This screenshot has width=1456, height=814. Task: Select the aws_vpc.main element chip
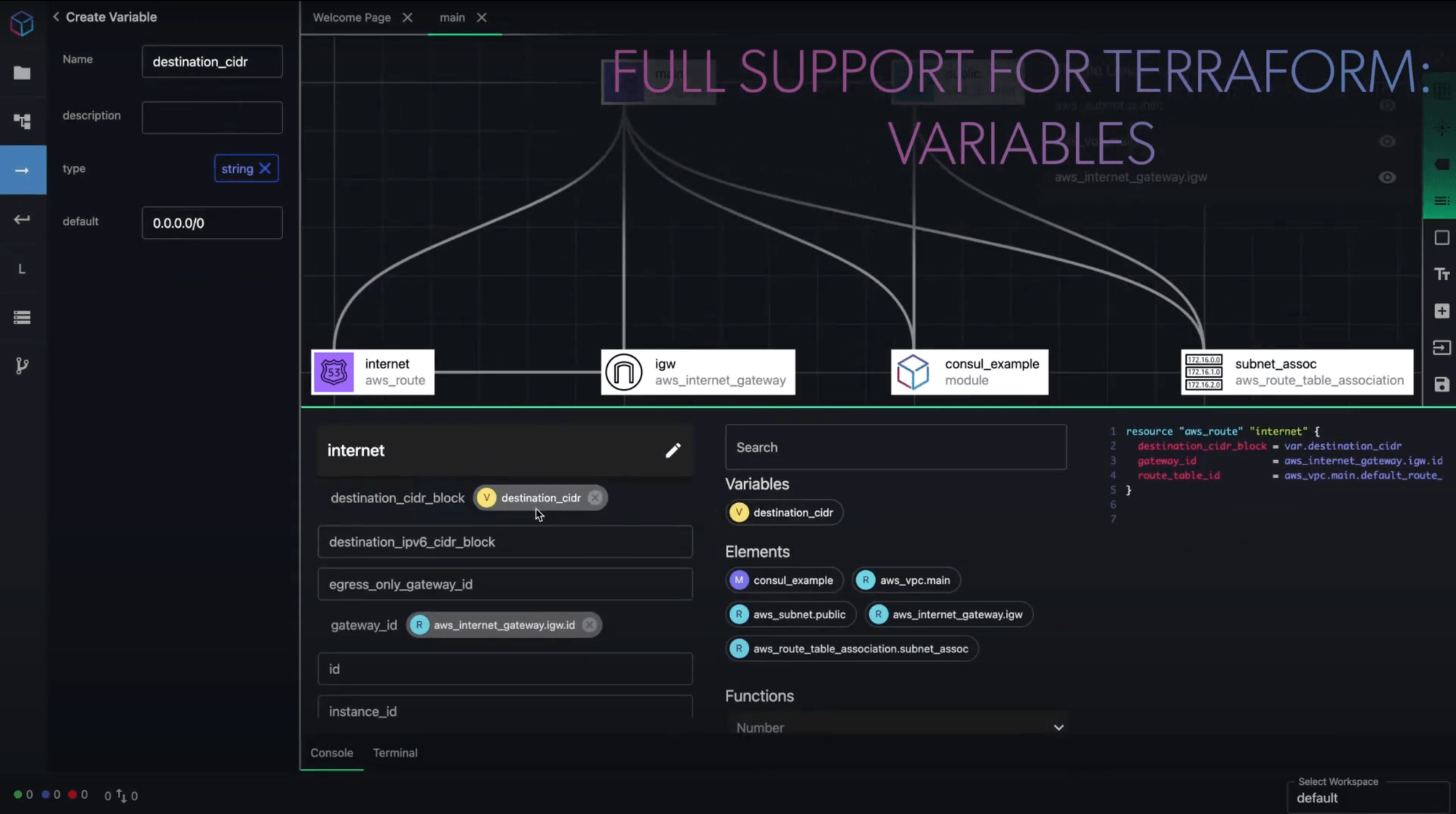point(906,580)
